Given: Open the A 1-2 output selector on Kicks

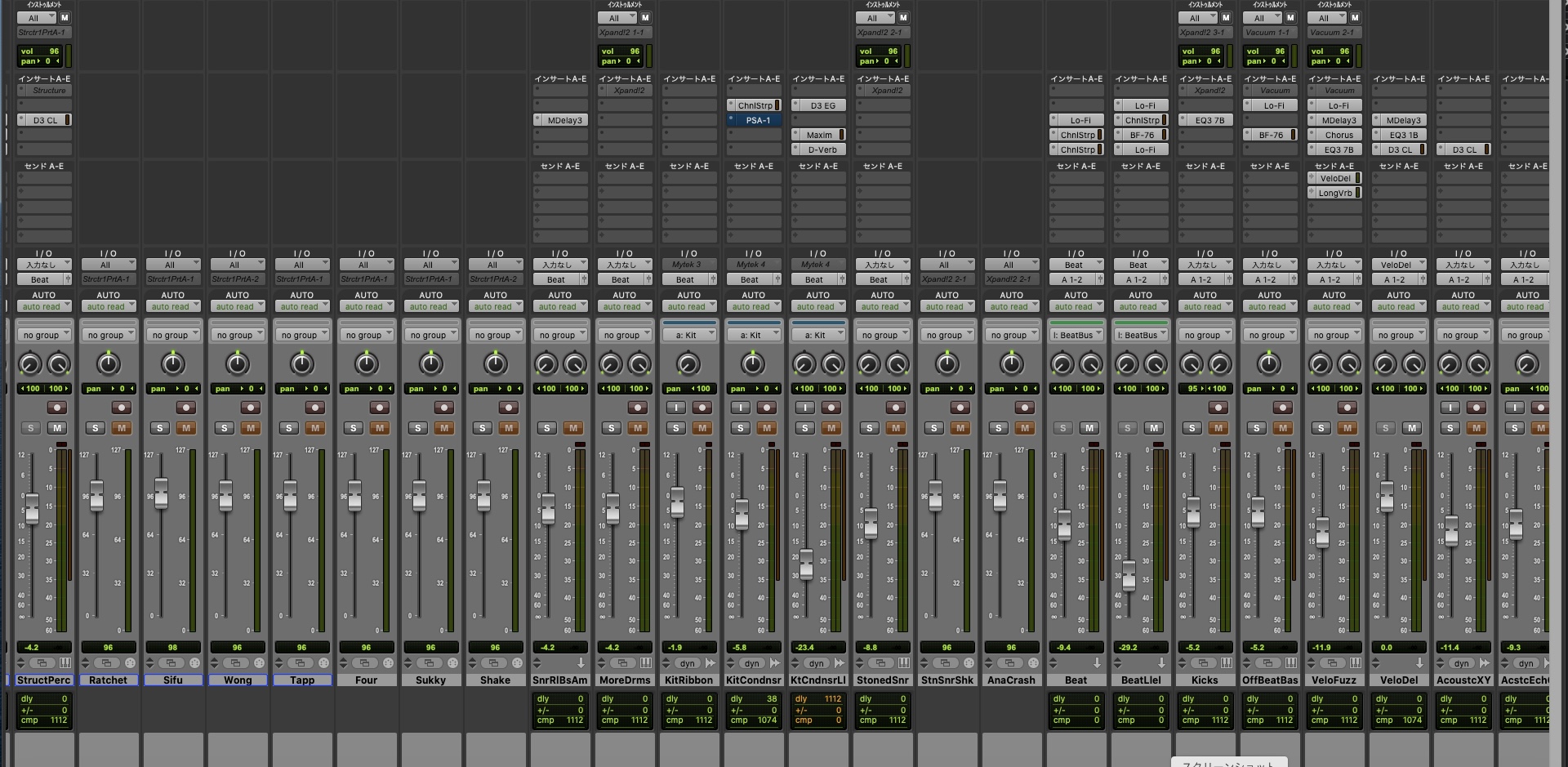Looking at the screenshot, I should pos(1200,279).
